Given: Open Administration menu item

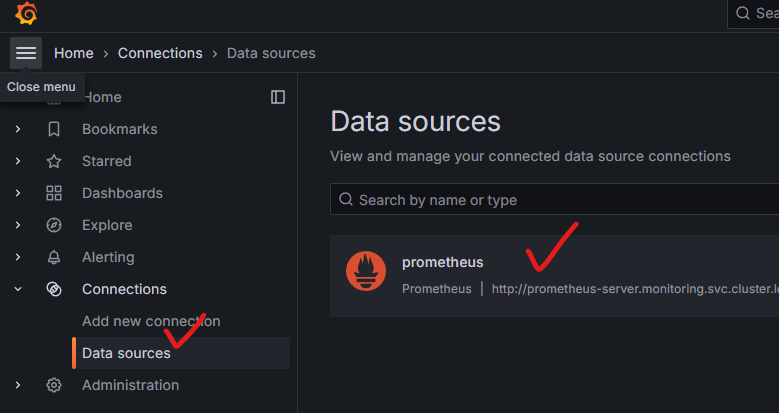Looking at the screenshot, I should [x=130, y=385].
